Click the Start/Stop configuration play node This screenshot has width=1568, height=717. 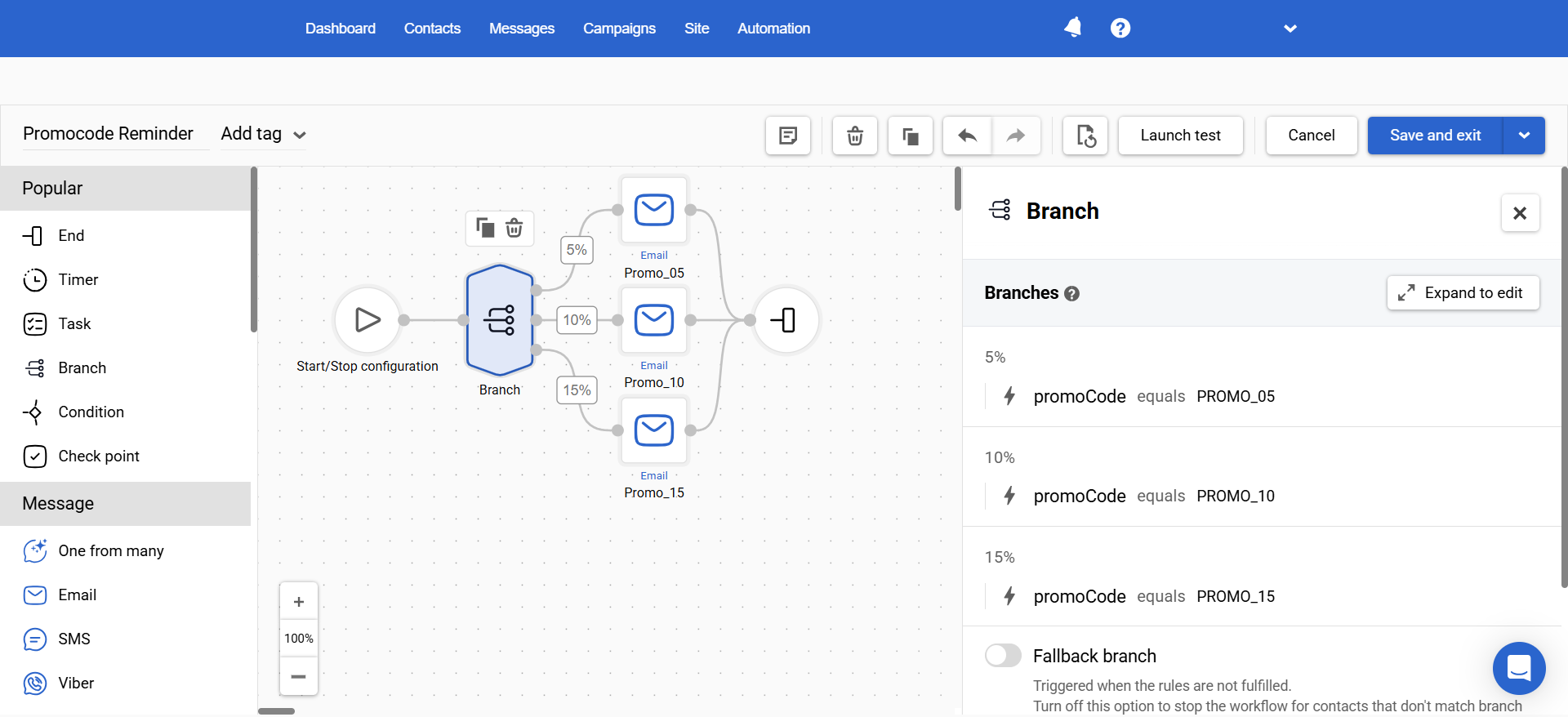coord(367,320)
